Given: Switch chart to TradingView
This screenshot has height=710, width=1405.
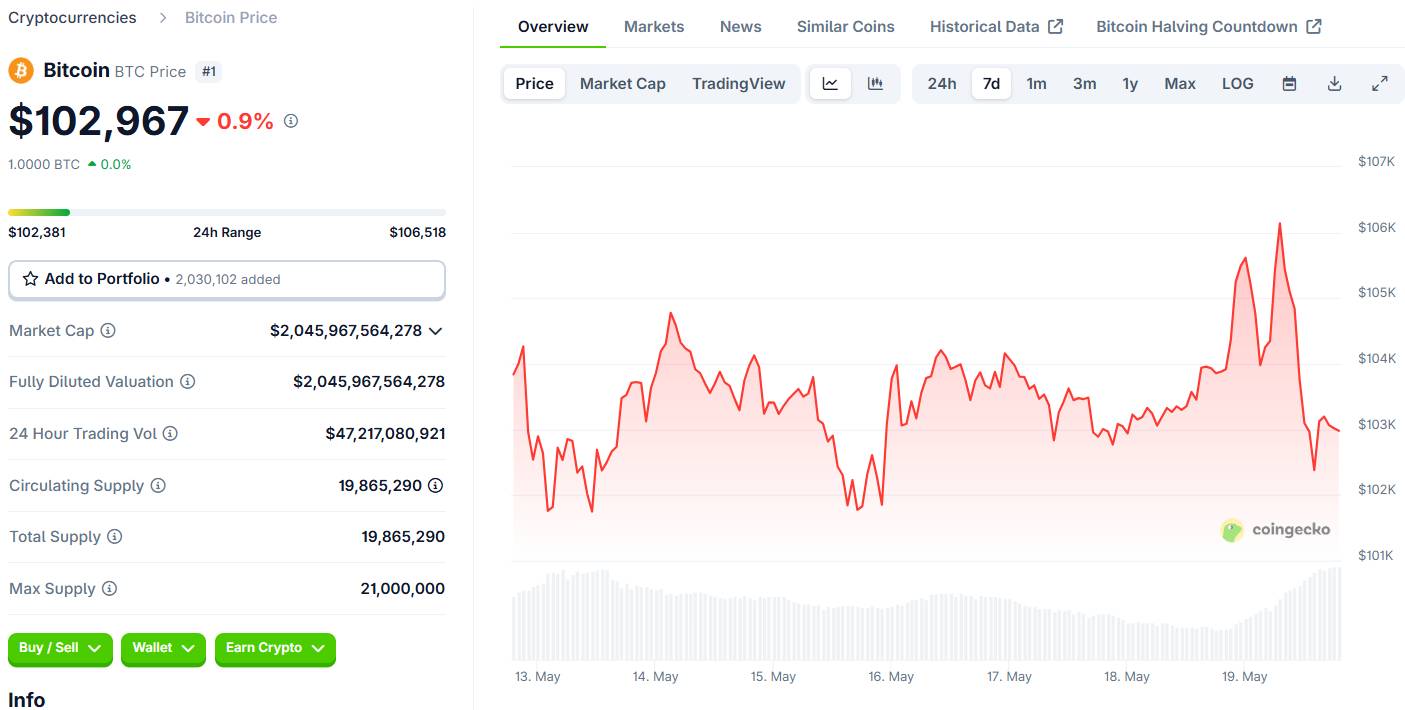Looking at the screenshot, I should (739, 84).
